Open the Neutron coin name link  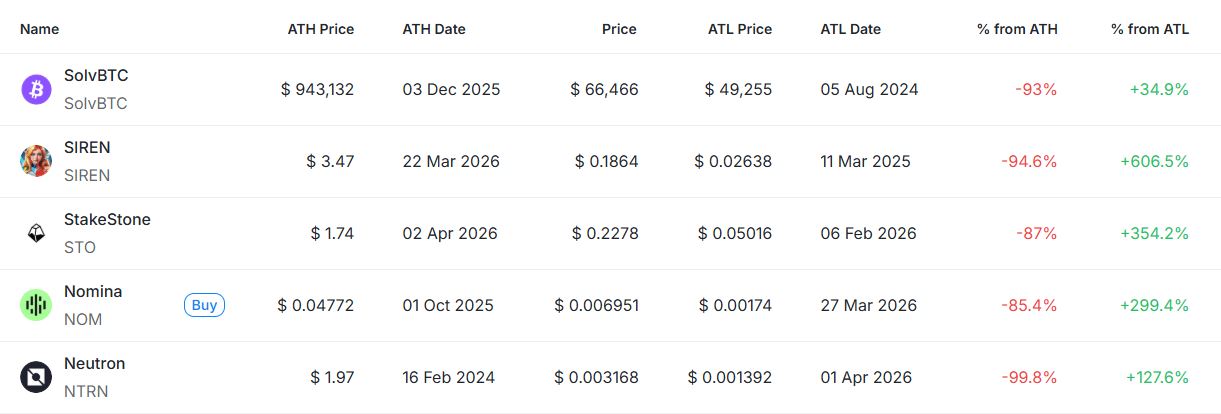pos(94,363)
